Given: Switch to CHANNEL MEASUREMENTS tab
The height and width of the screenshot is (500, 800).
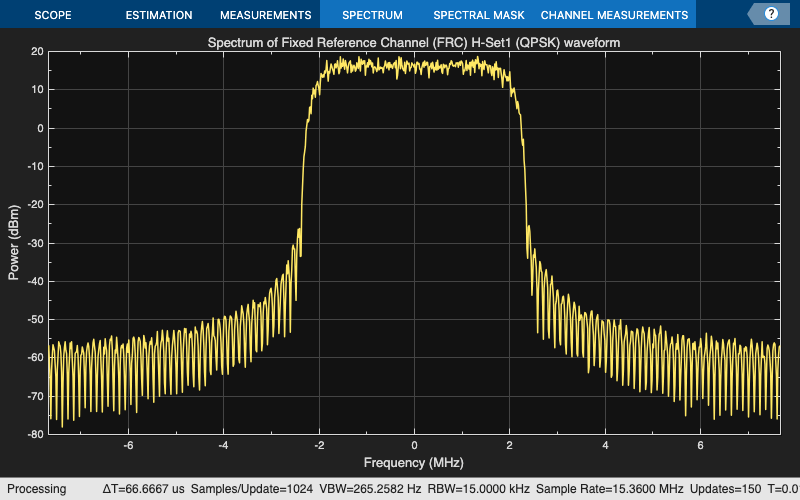Looking at the screenshot, I should [x=614, y=15].
